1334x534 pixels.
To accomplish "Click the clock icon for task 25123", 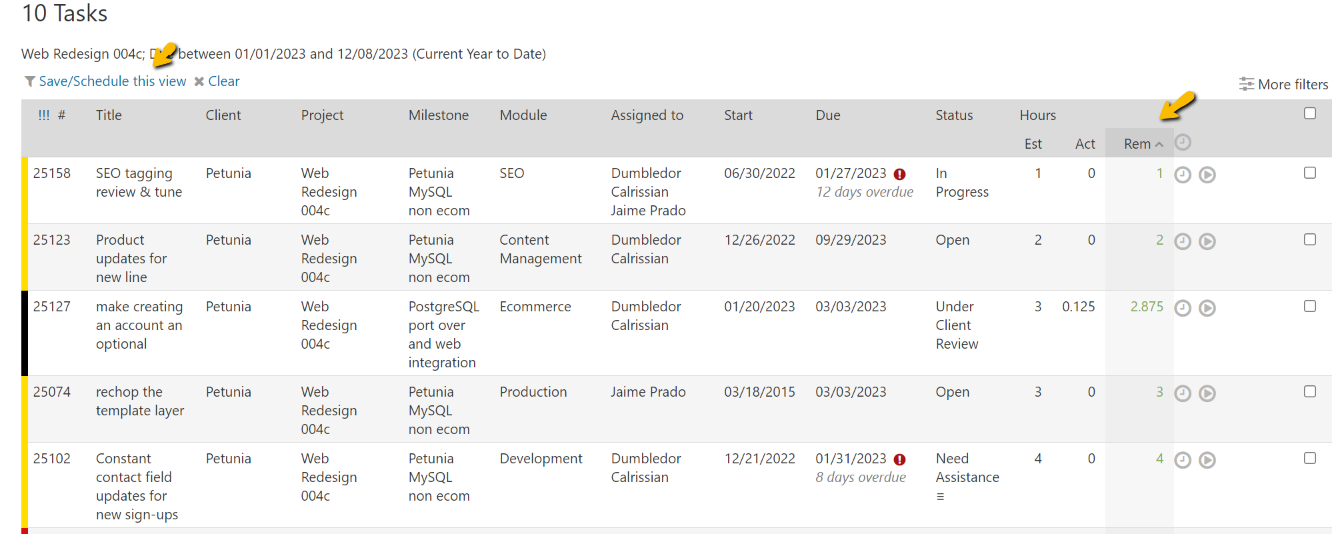I will 1182,241.
